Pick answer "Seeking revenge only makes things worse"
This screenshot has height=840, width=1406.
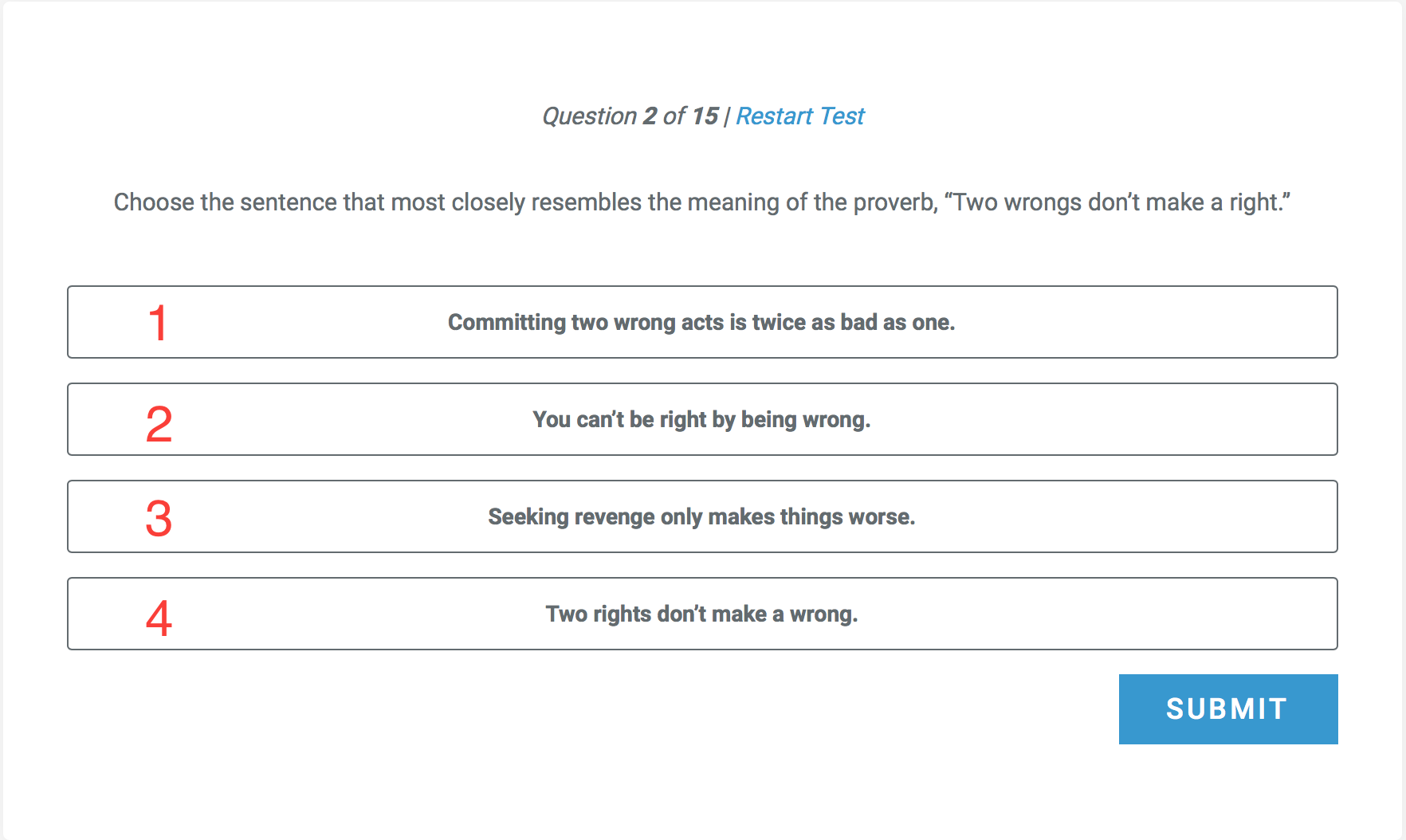tap(702, 516)
